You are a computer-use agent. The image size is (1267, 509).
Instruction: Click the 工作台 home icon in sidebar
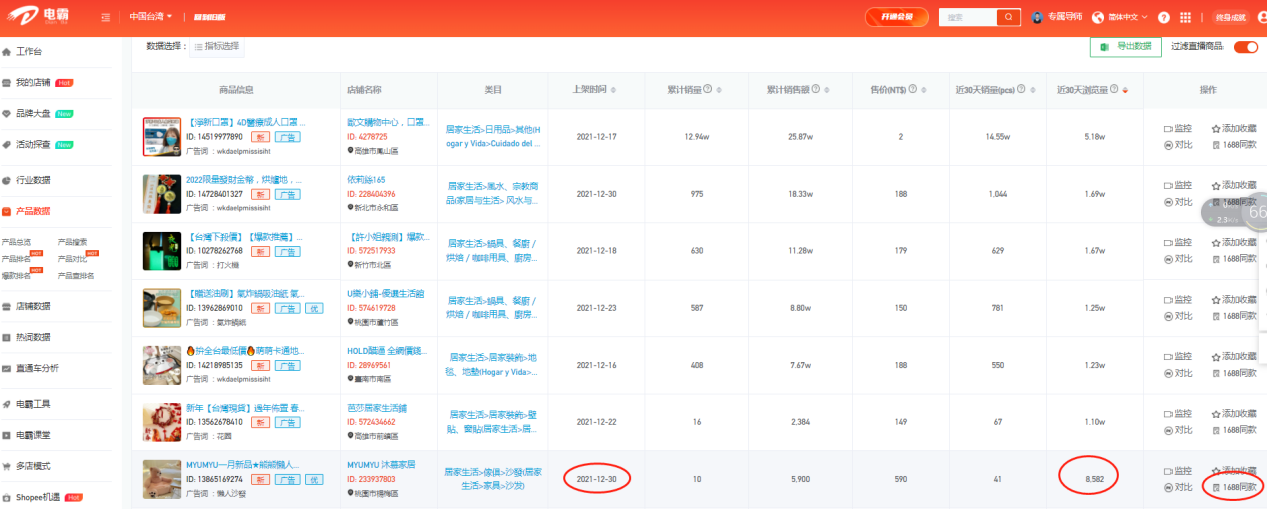click(x=7, y=52)
